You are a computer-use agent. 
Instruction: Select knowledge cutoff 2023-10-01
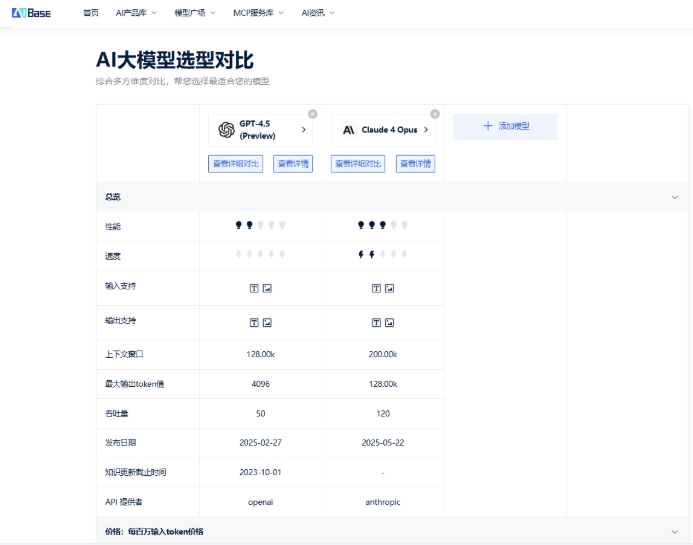tap(261, 473)
